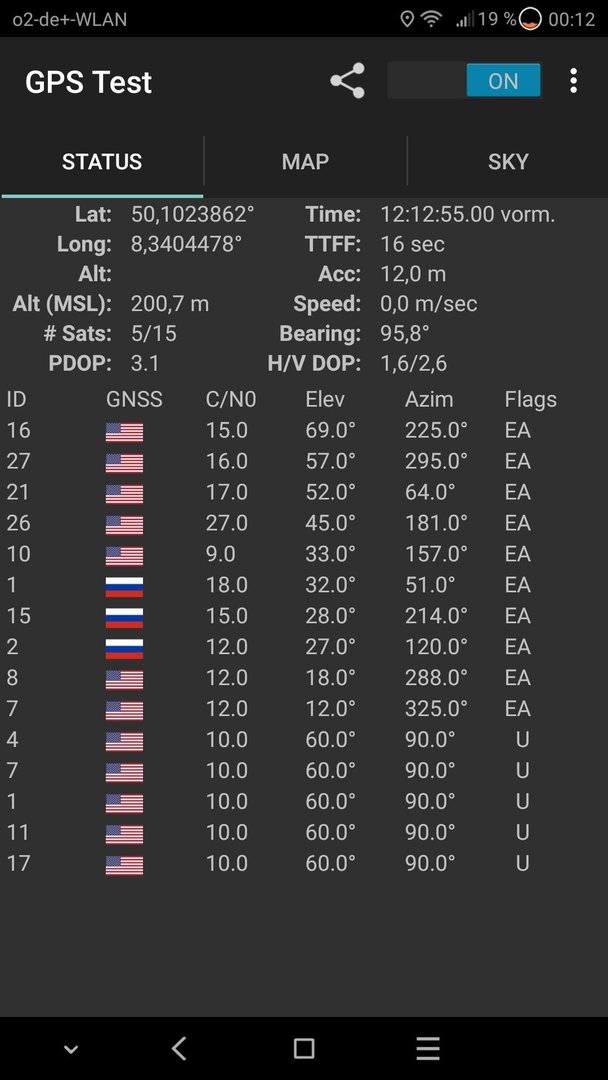Switch to the MAP tab
608x1080 pixels.
click(305, 162)
